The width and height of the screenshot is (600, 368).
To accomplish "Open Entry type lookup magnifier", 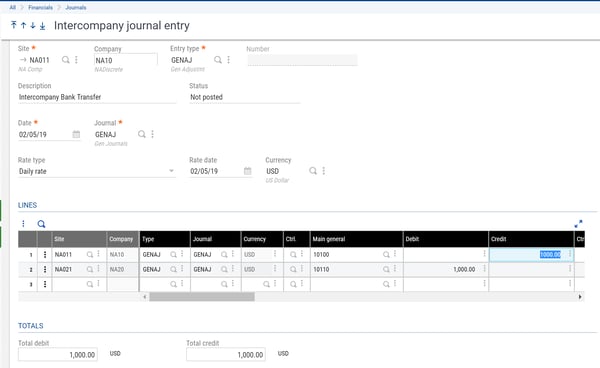I will [x=218, y=60].
